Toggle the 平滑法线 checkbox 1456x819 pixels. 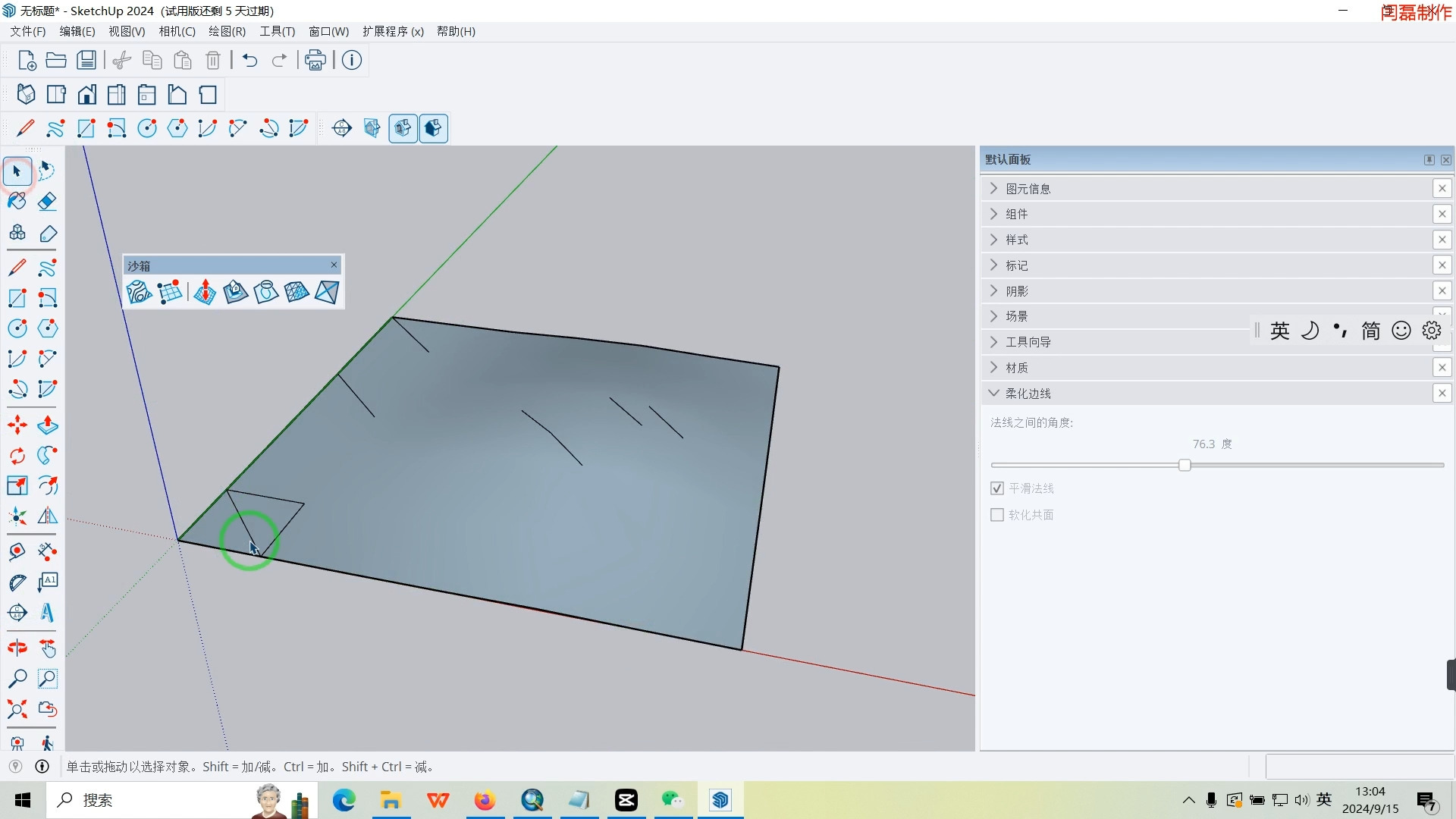[997, 488]
